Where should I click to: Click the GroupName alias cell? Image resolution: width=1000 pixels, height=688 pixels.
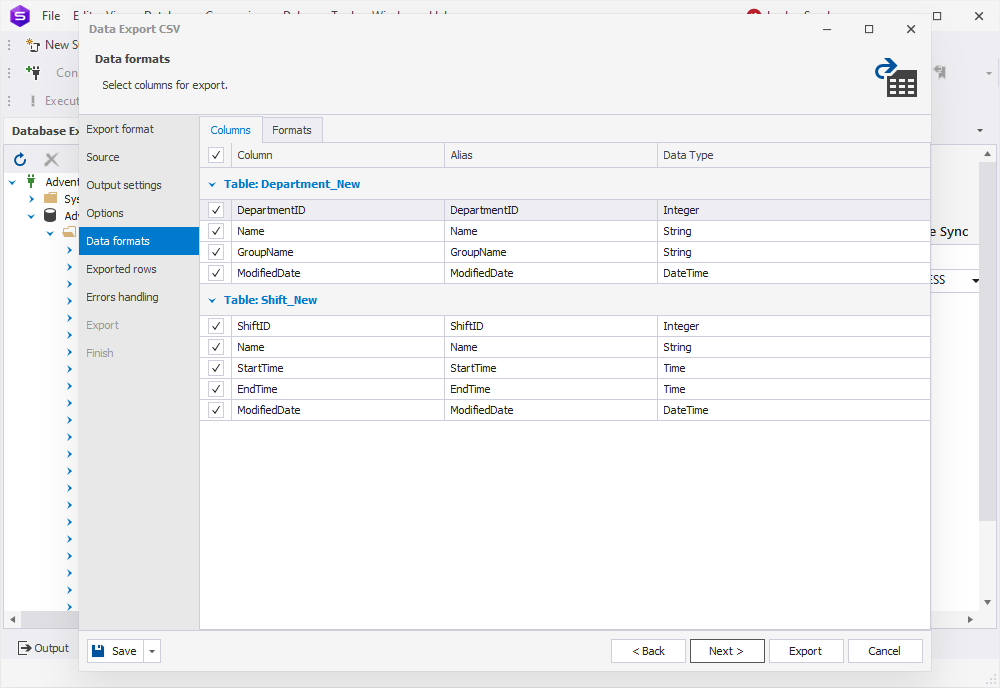[x=550, y=252]
